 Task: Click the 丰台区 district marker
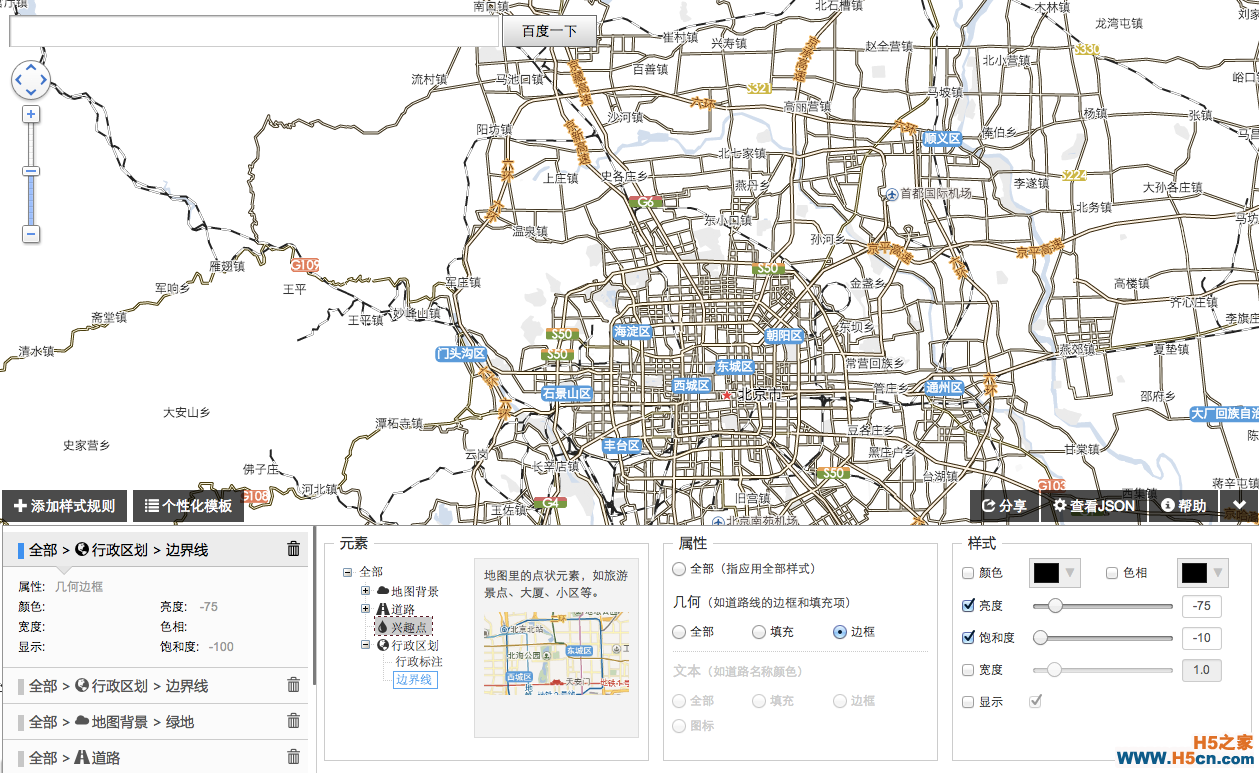(x=621, y=445)
